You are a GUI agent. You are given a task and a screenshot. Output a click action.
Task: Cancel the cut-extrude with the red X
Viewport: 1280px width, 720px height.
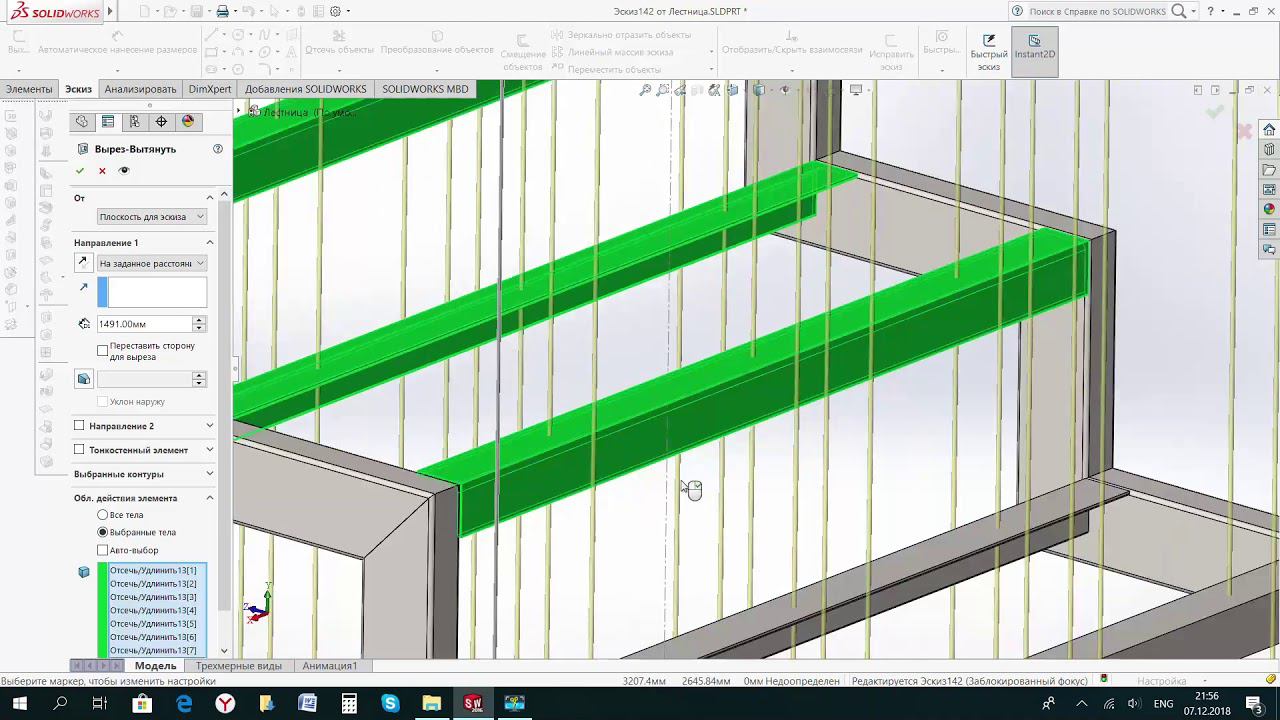102,171
